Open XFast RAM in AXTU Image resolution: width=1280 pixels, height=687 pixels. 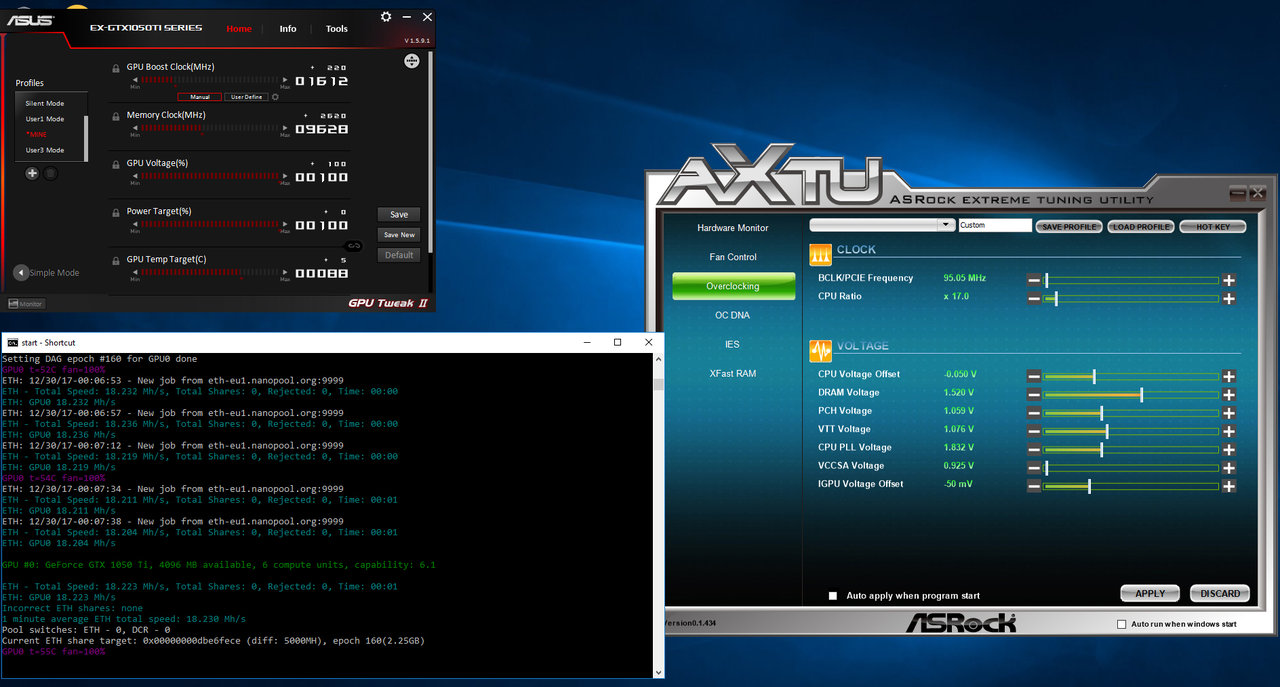[733, 373]
